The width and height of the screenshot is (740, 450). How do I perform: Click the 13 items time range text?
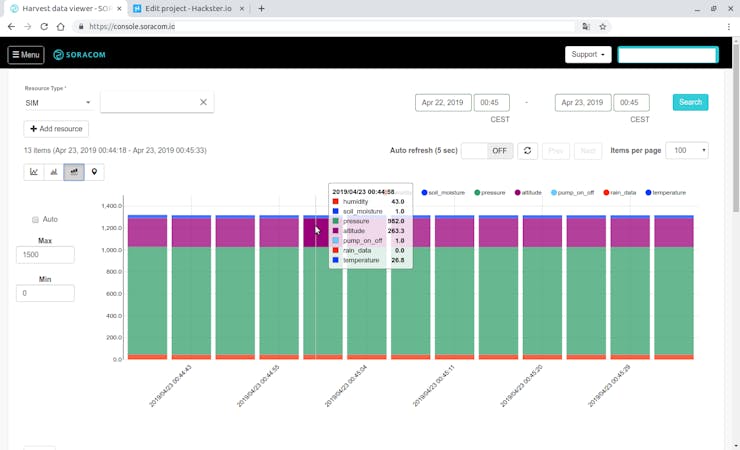pyautogui.click(x=115, y=150)
